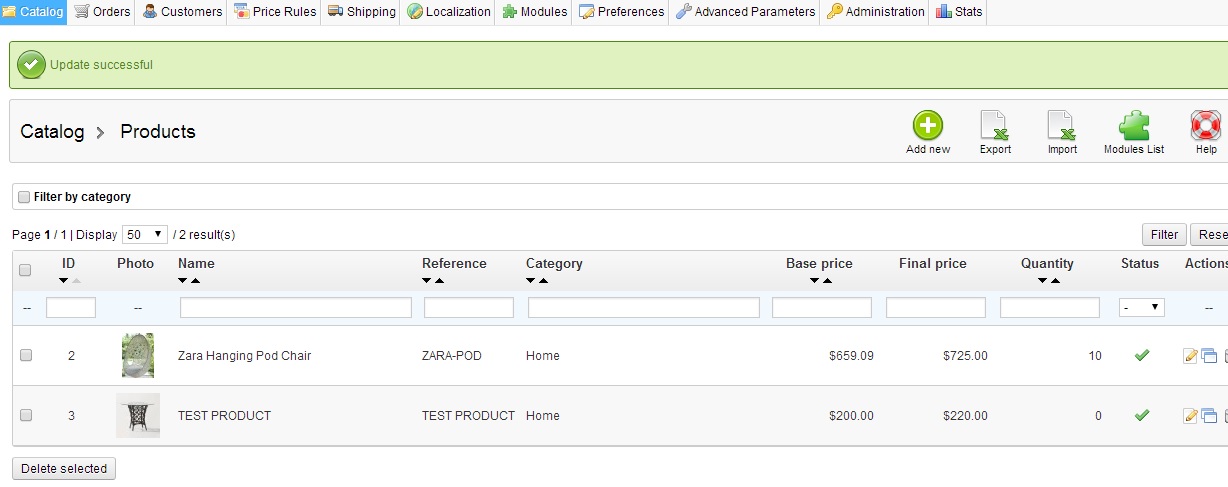Sort ID column descending with the down arrow
Image resolution: width=1228 pixels, height=487 pixels.
[63, 281]
